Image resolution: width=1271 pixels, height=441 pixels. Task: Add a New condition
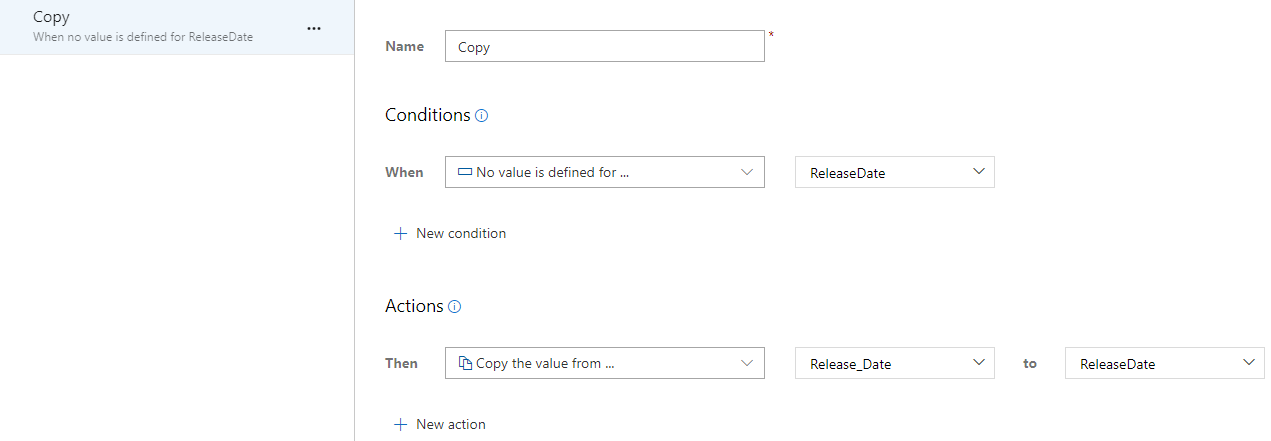(460, 233)
